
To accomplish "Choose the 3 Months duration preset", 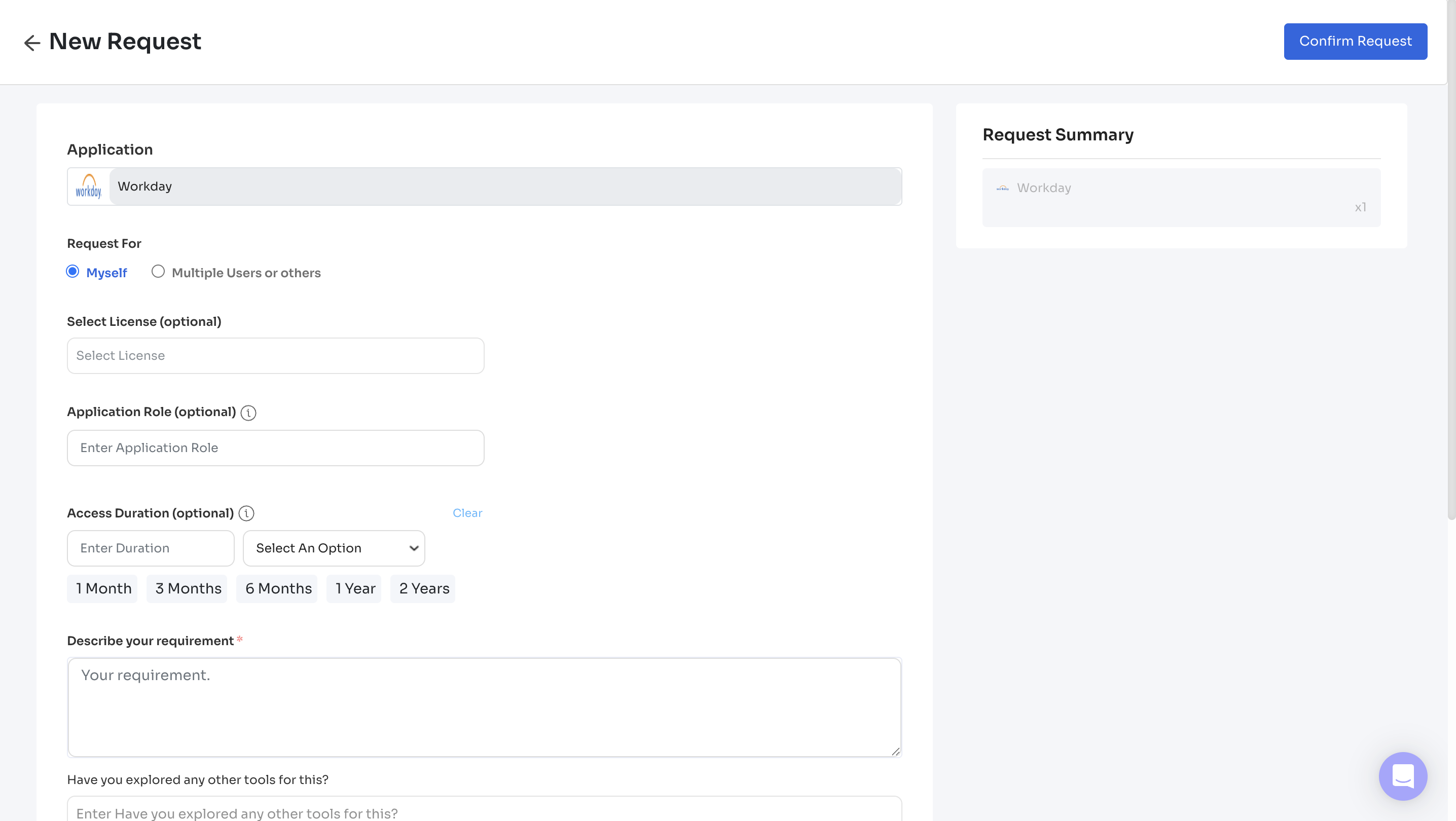I will pyautogui.click(x=187, y=589).
